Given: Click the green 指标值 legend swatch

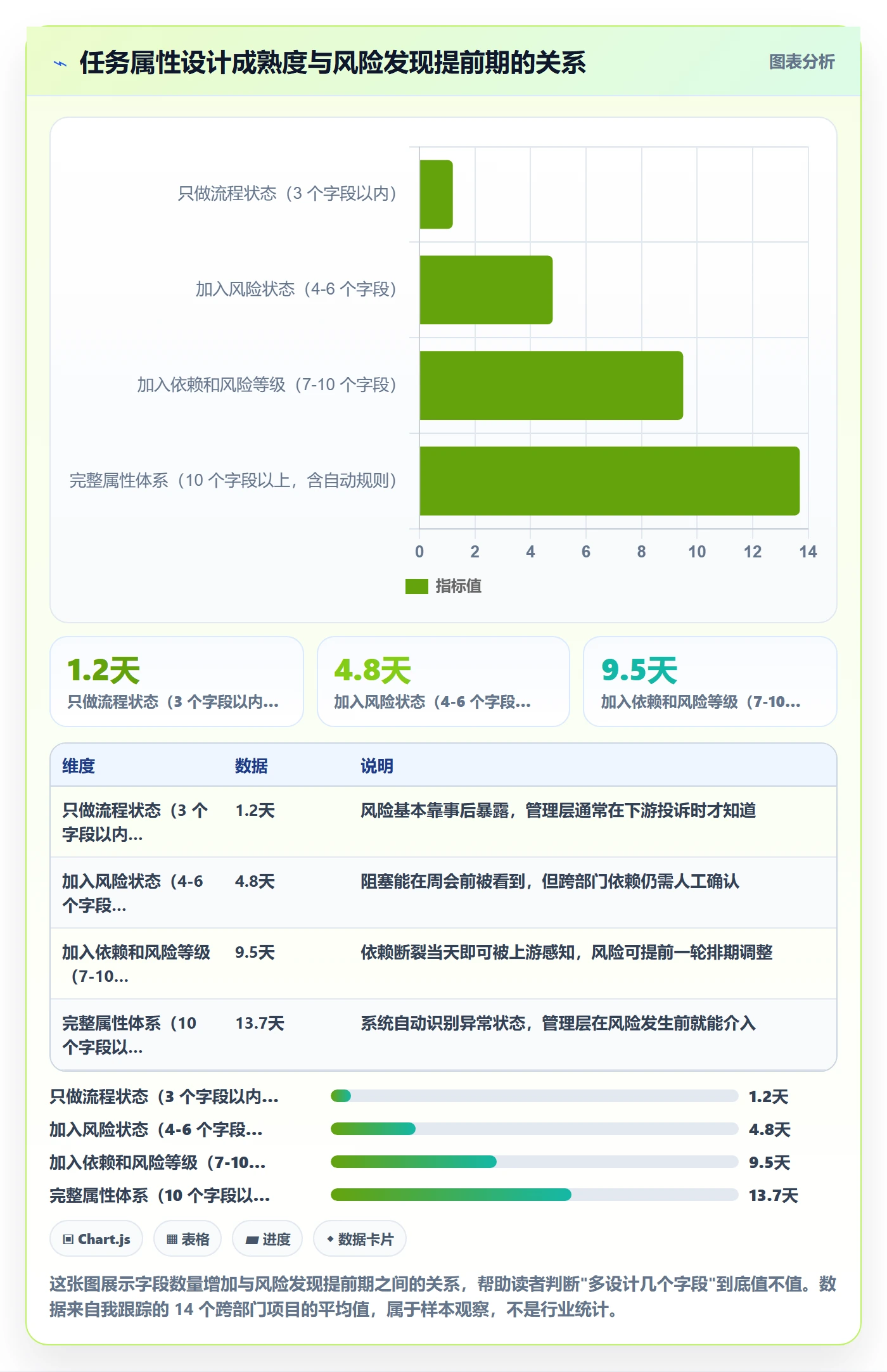Looking at the screenshot, I should [x=416, y=587].
